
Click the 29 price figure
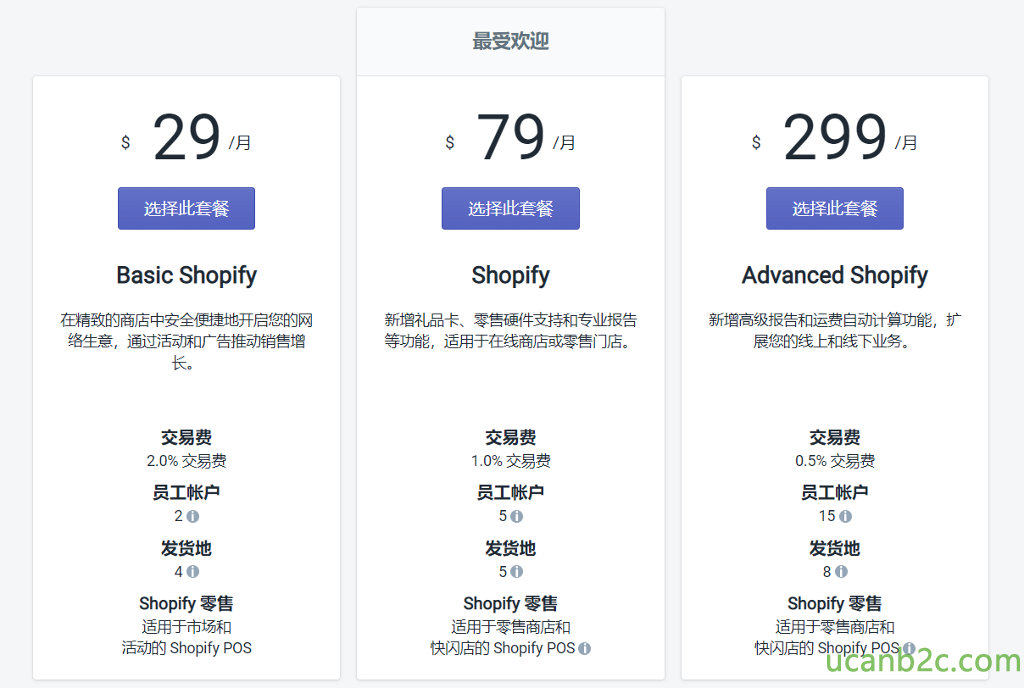(x=187, y=136)
